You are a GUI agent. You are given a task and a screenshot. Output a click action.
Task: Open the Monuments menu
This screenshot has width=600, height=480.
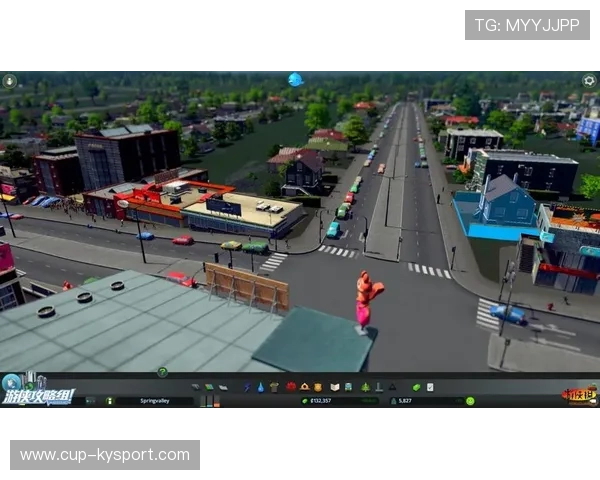click(392, 387)
